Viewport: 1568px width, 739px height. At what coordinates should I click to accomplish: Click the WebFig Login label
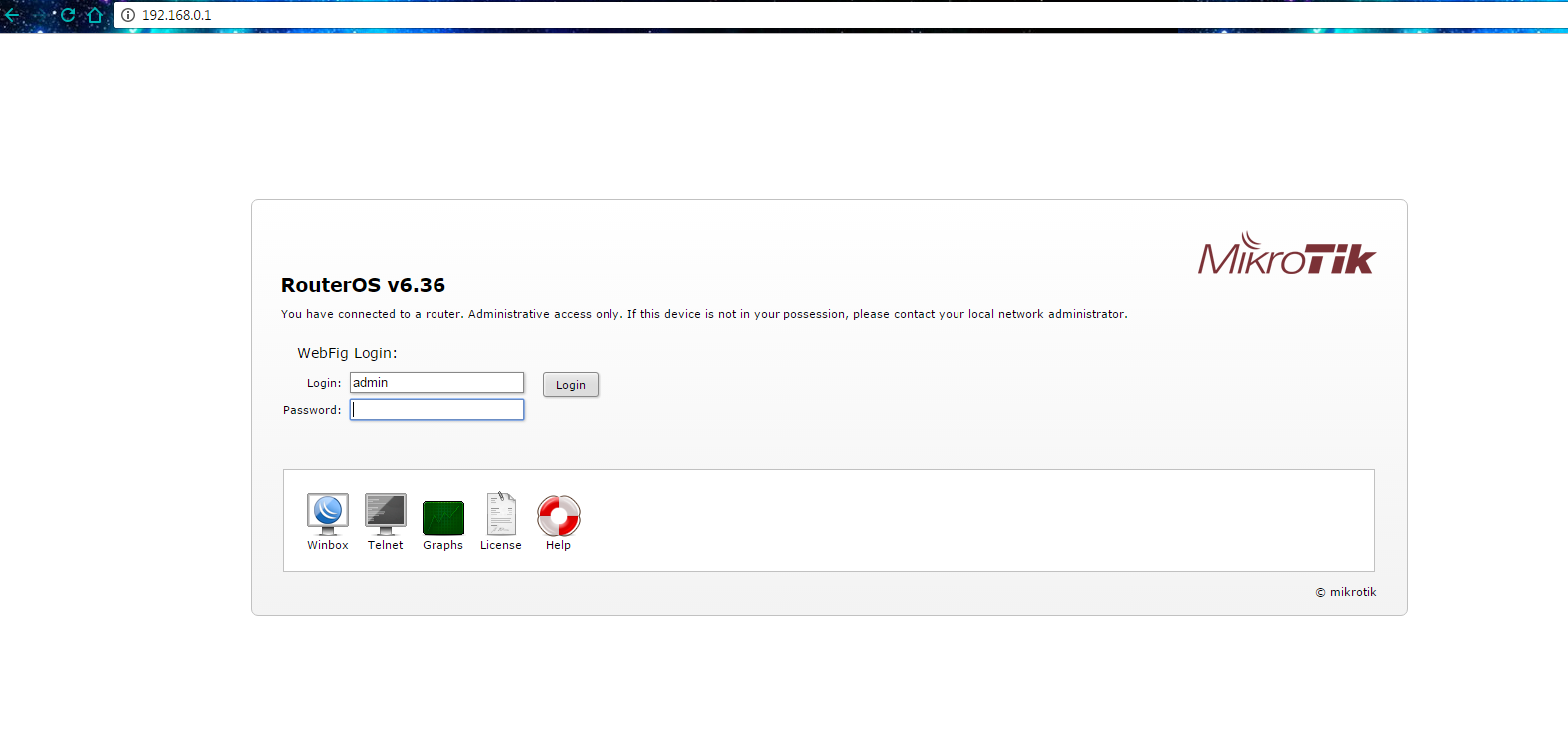pos(347,353)
